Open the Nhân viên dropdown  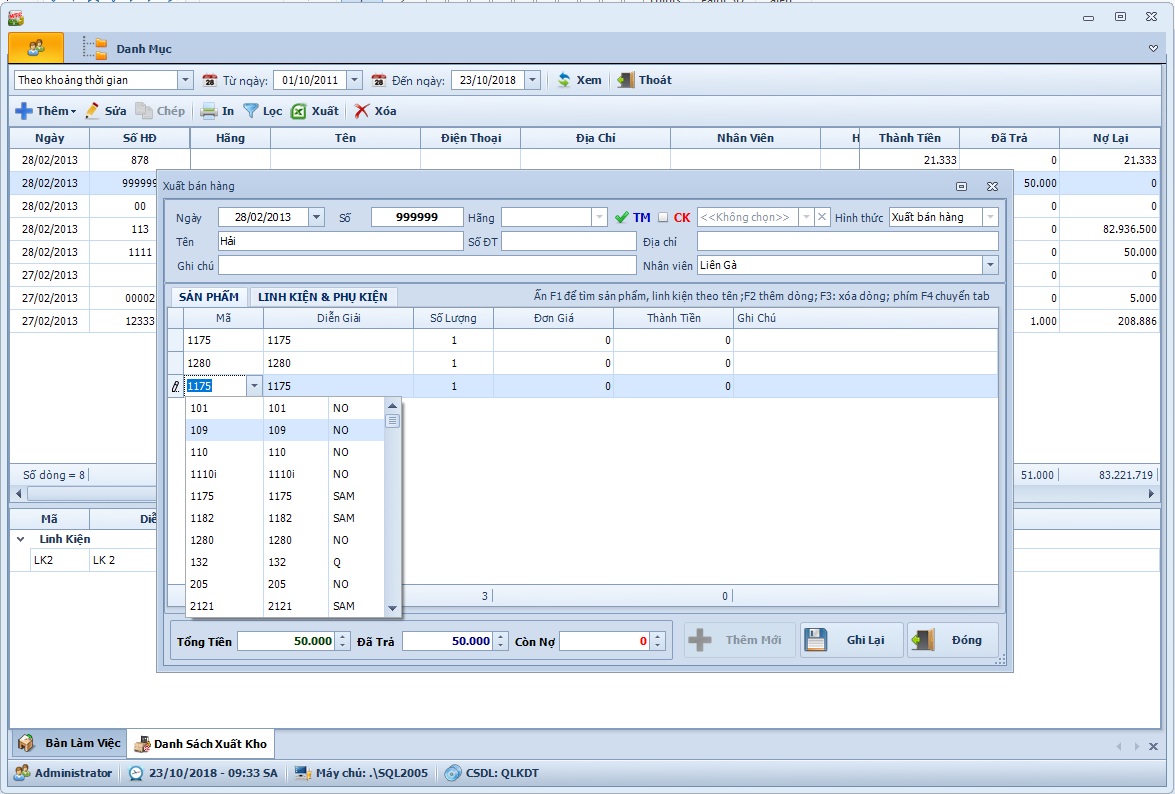990,265
